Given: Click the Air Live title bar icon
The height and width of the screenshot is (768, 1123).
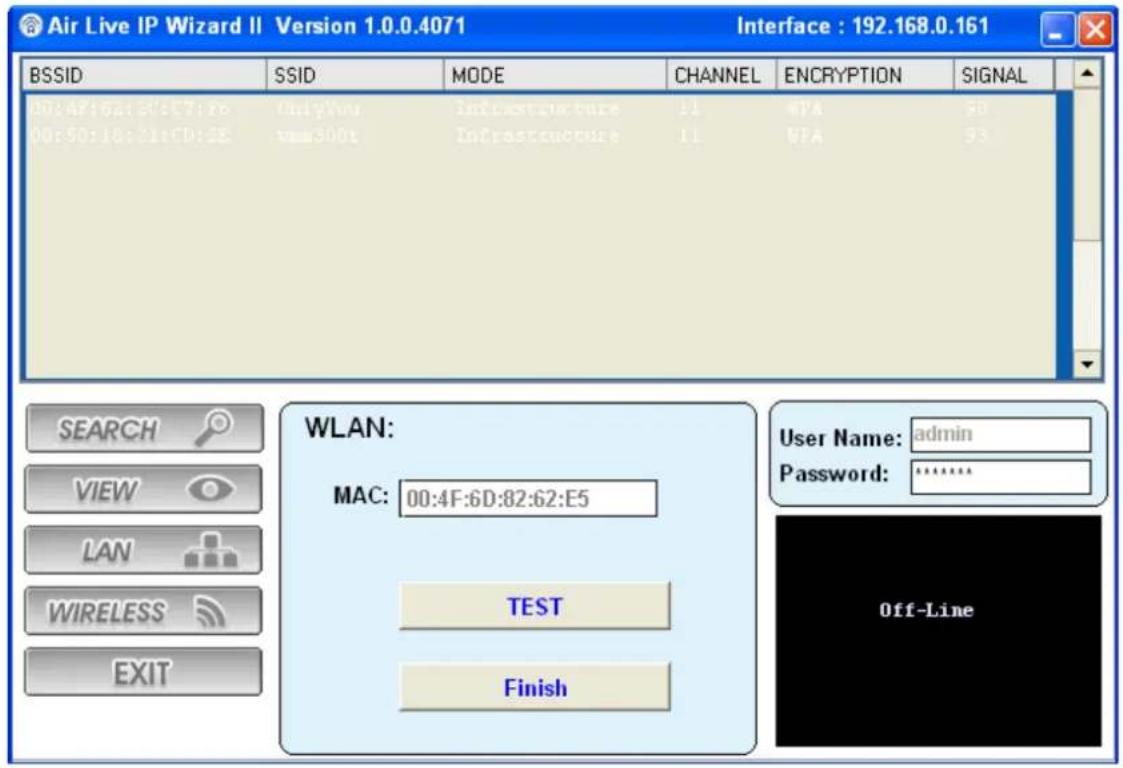Looking at the screenshot, I should click(30, 27).
